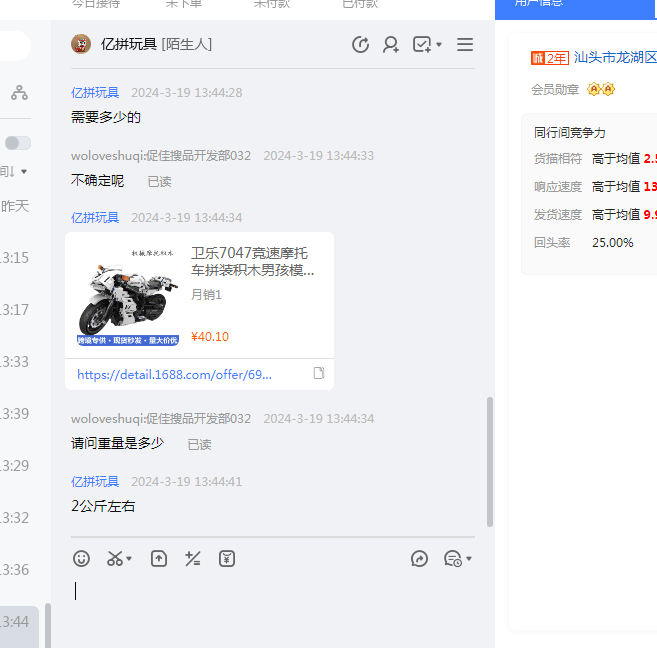Click the 响应速度 rating row

pyautogui.click(x=595, y=186)
